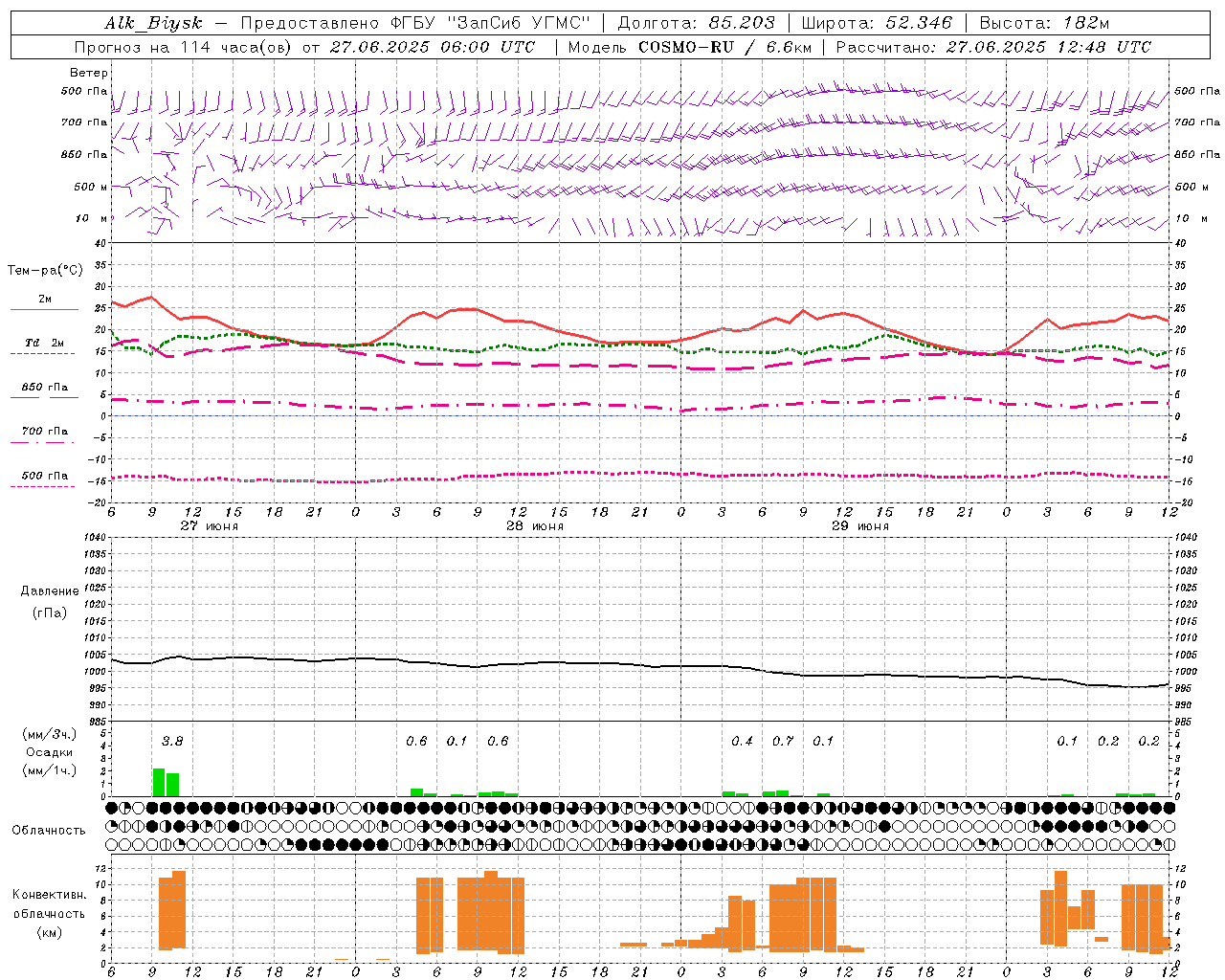
Task: Click the 0.7 precipitation total value
Action: [783, 741]
